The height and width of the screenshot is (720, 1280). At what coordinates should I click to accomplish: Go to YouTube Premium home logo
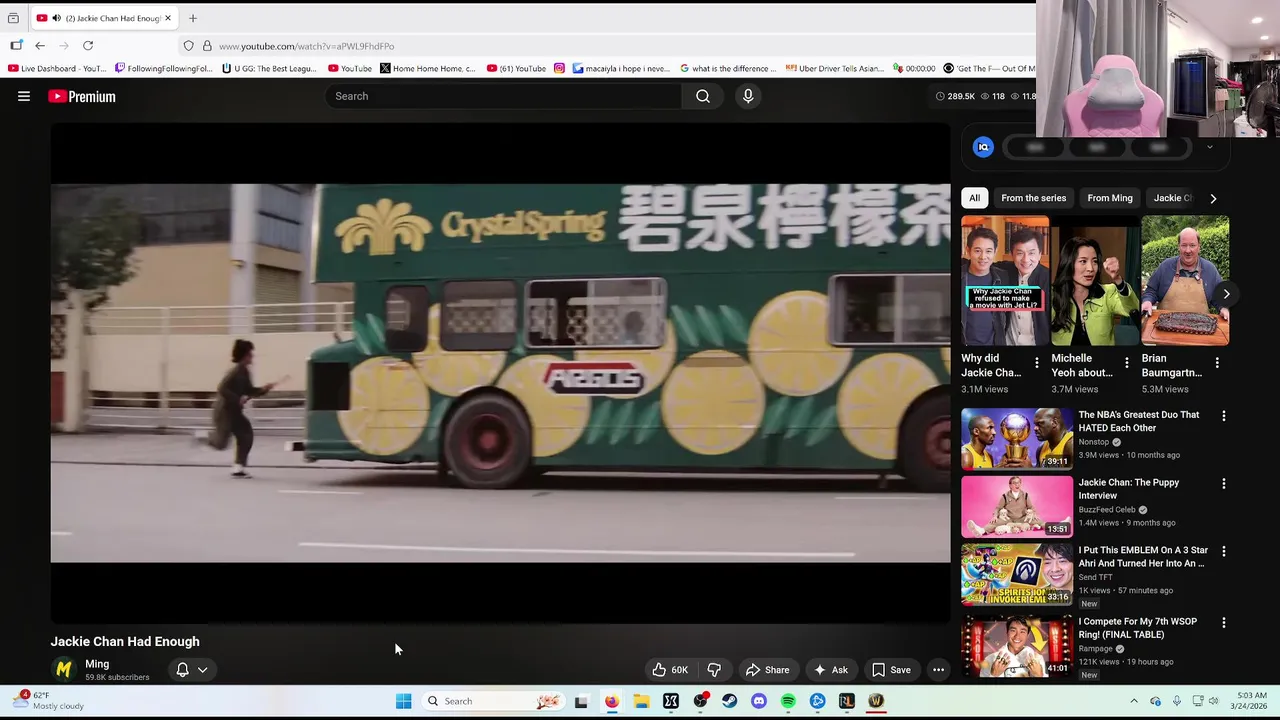pyautogui.click(x=82, y=96)
